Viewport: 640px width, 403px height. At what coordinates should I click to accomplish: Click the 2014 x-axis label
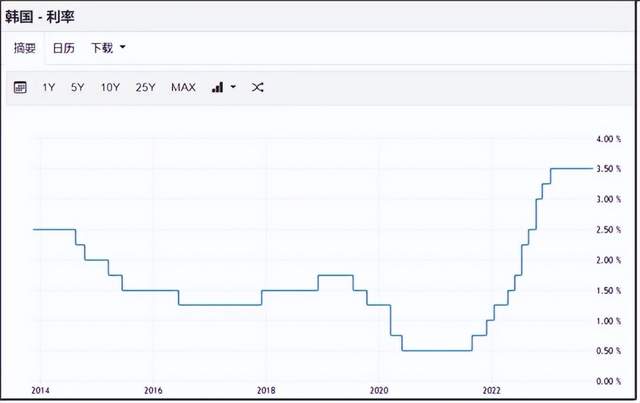[40, 391]
